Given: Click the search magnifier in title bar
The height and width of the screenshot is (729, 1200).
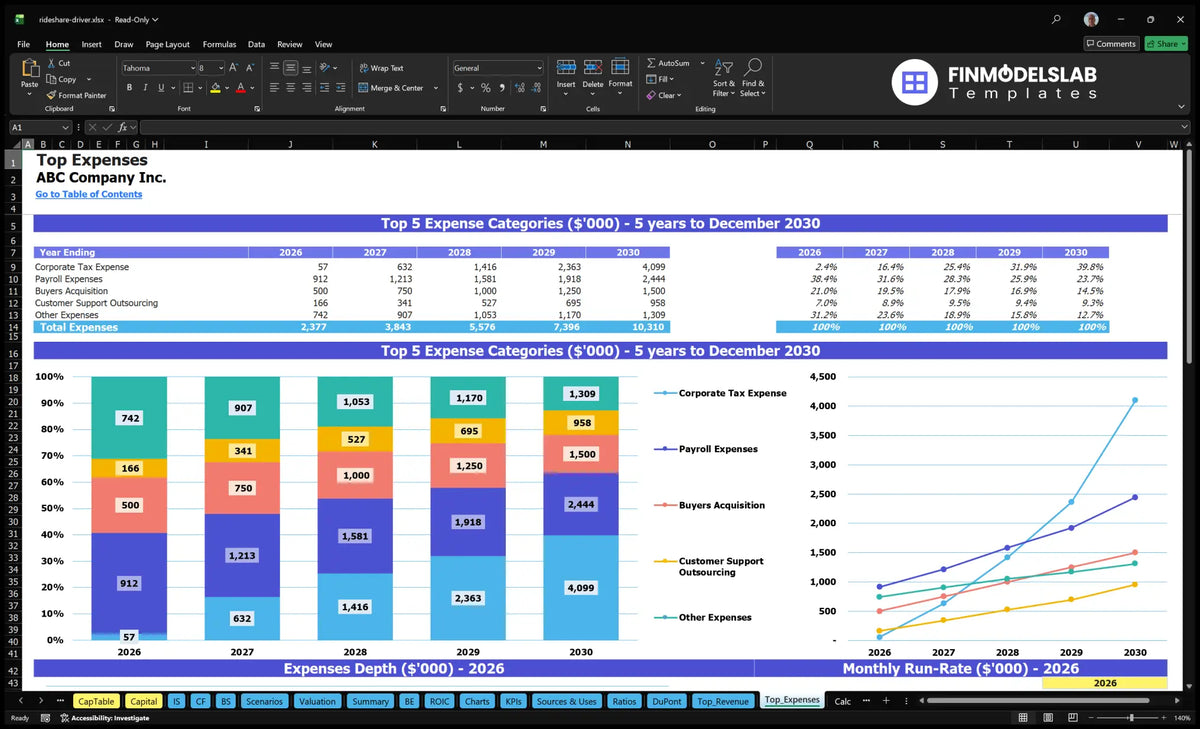Looking at the screenshot, I should pos(1057,19).
